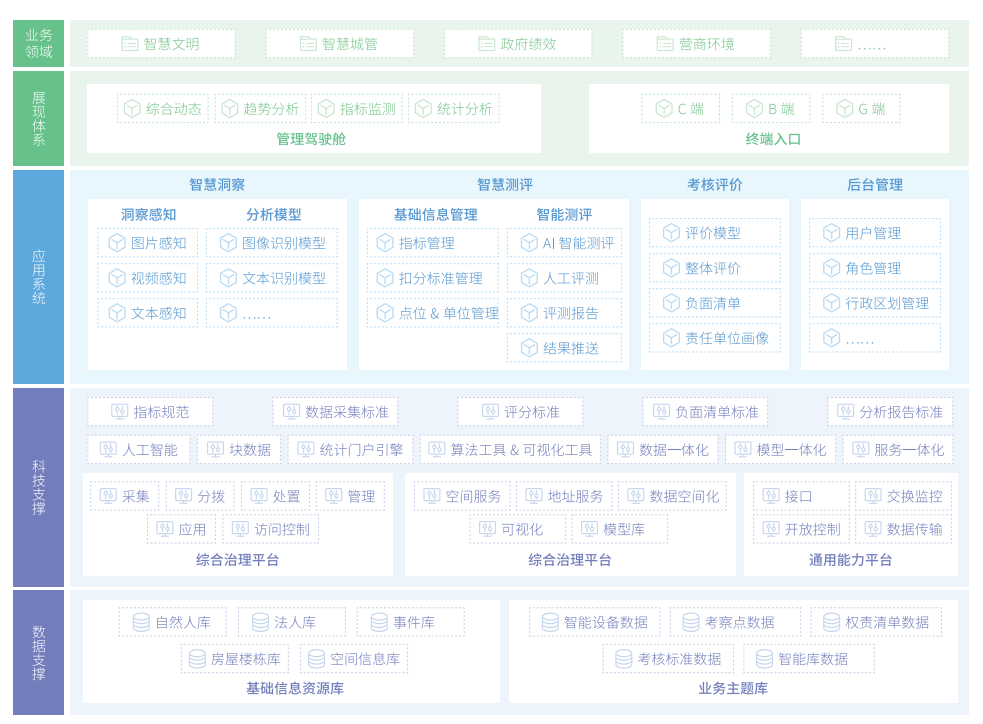Open the 结果推送 module
This screenshot has width=983, height=724.
pyautogui.click(x=564, y=348)
